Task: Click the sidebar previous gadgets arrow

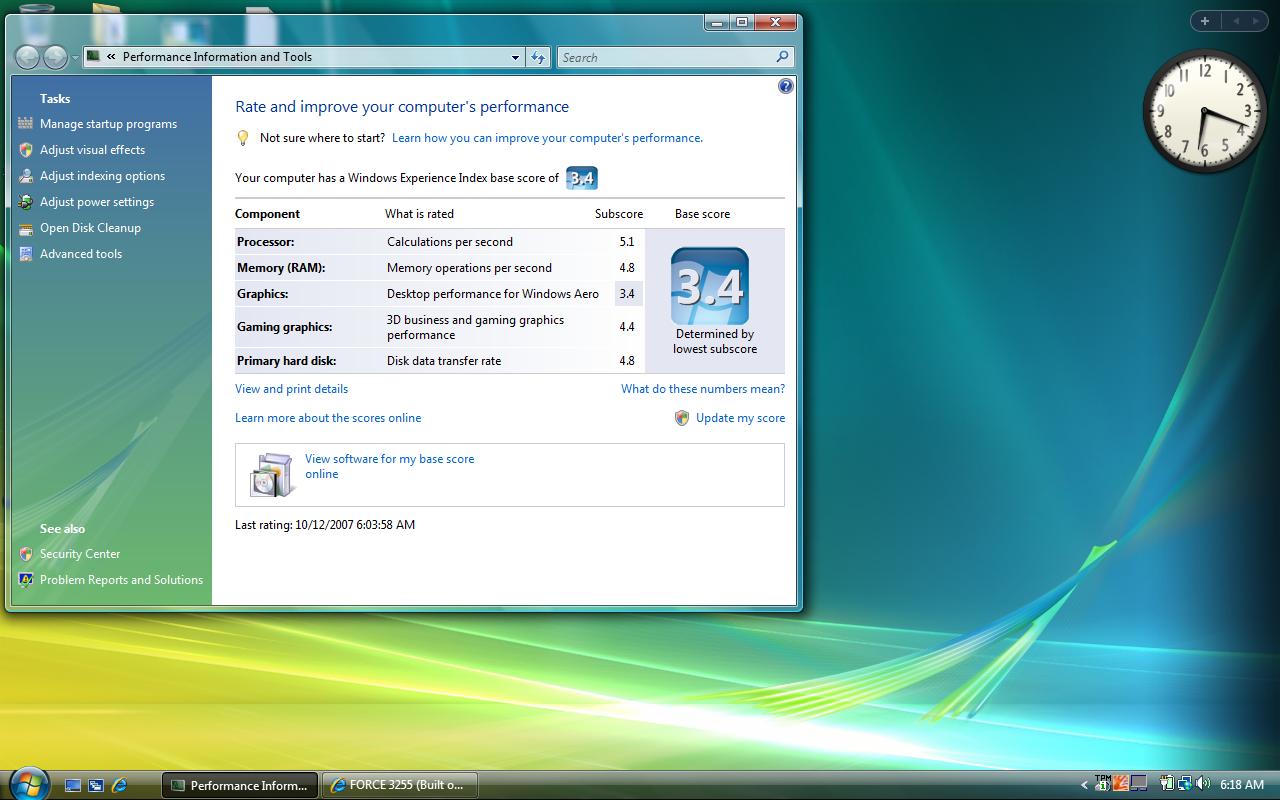Action: point(1236,21)
